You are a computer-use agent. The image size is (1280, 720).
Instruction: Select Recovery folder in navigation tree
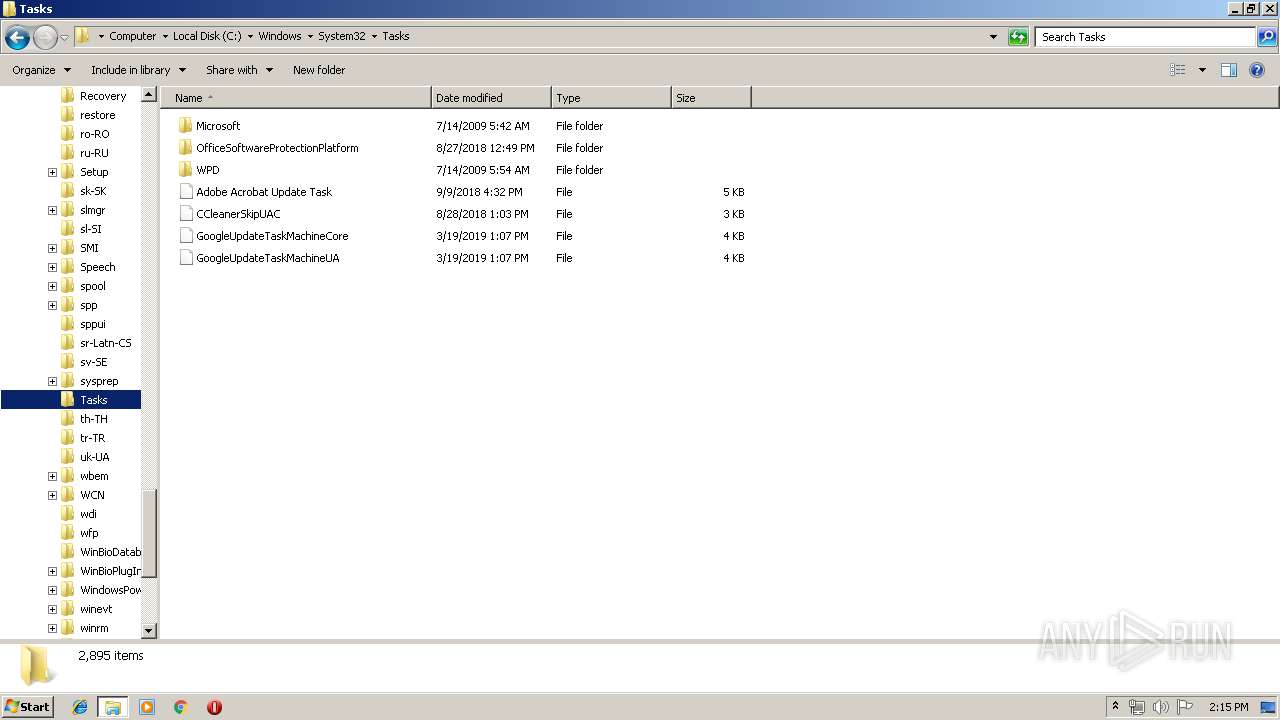tap(102, 96)
